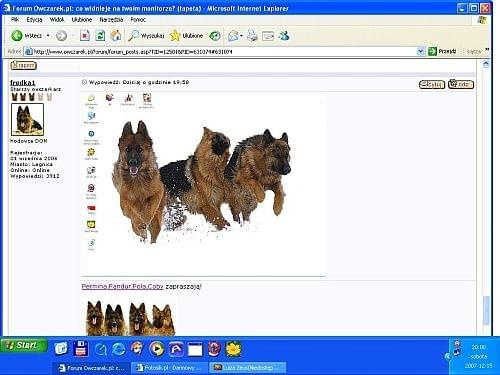Open Ulubione favorites star in toolbar
This screenshot has width=500, height=375.
coord(186,35)
